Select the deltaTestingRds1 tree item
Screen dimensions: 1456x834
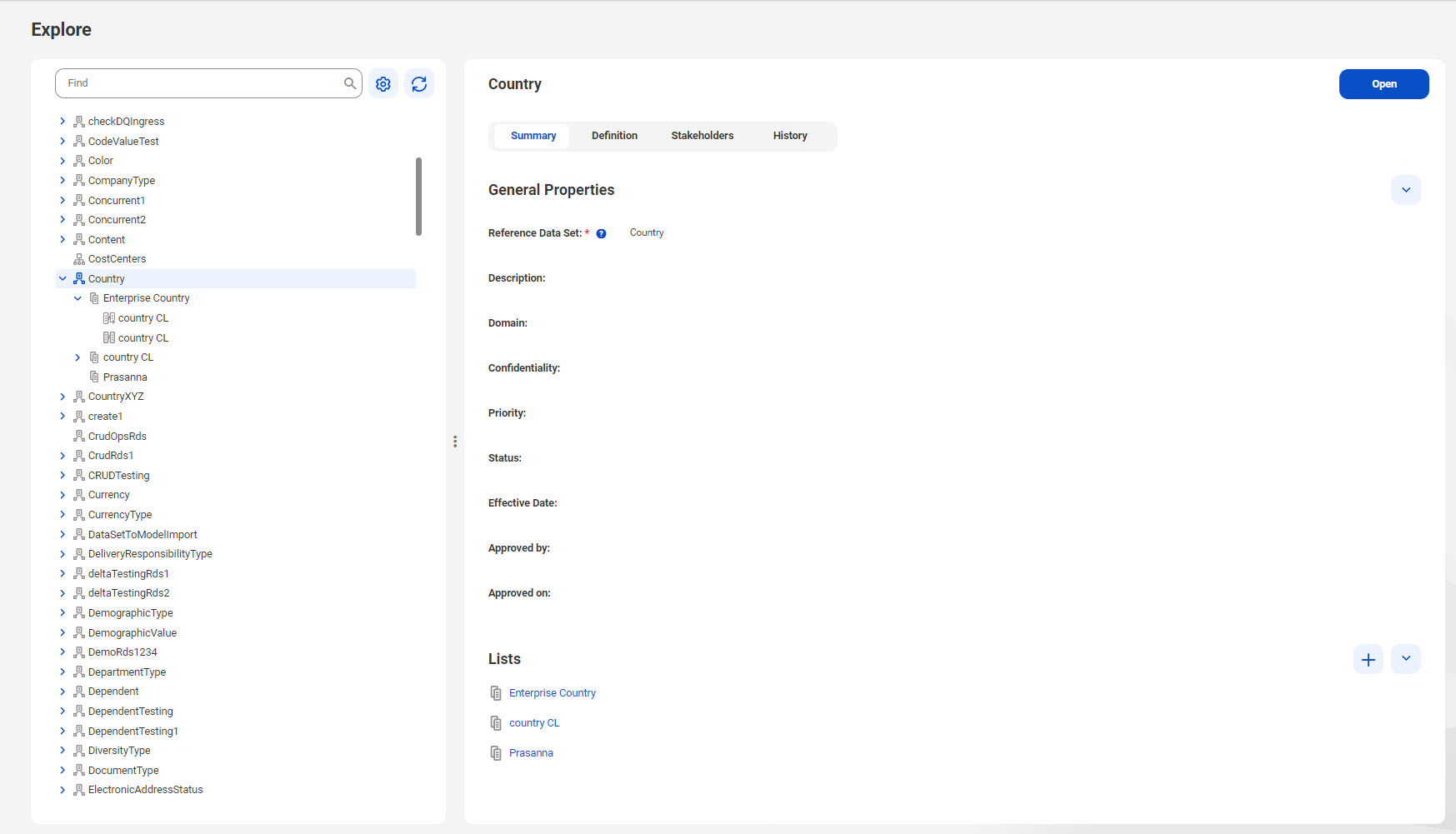click(128, 574)
